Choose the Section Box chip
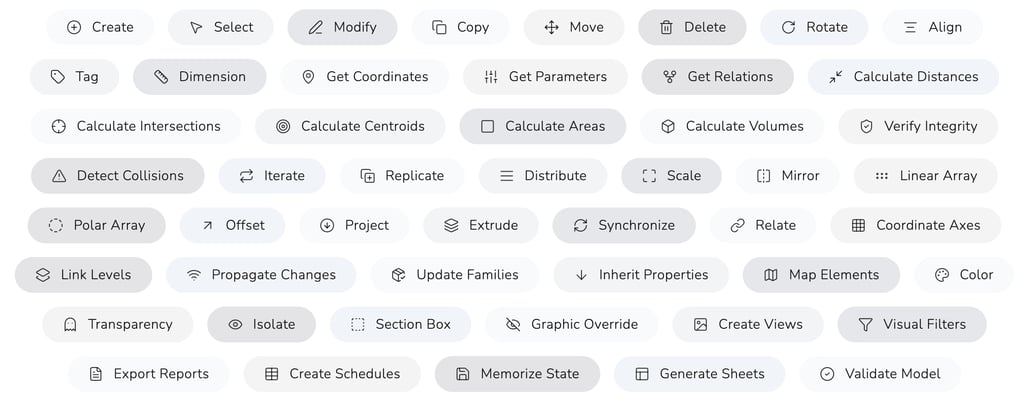 coord(399,324)
